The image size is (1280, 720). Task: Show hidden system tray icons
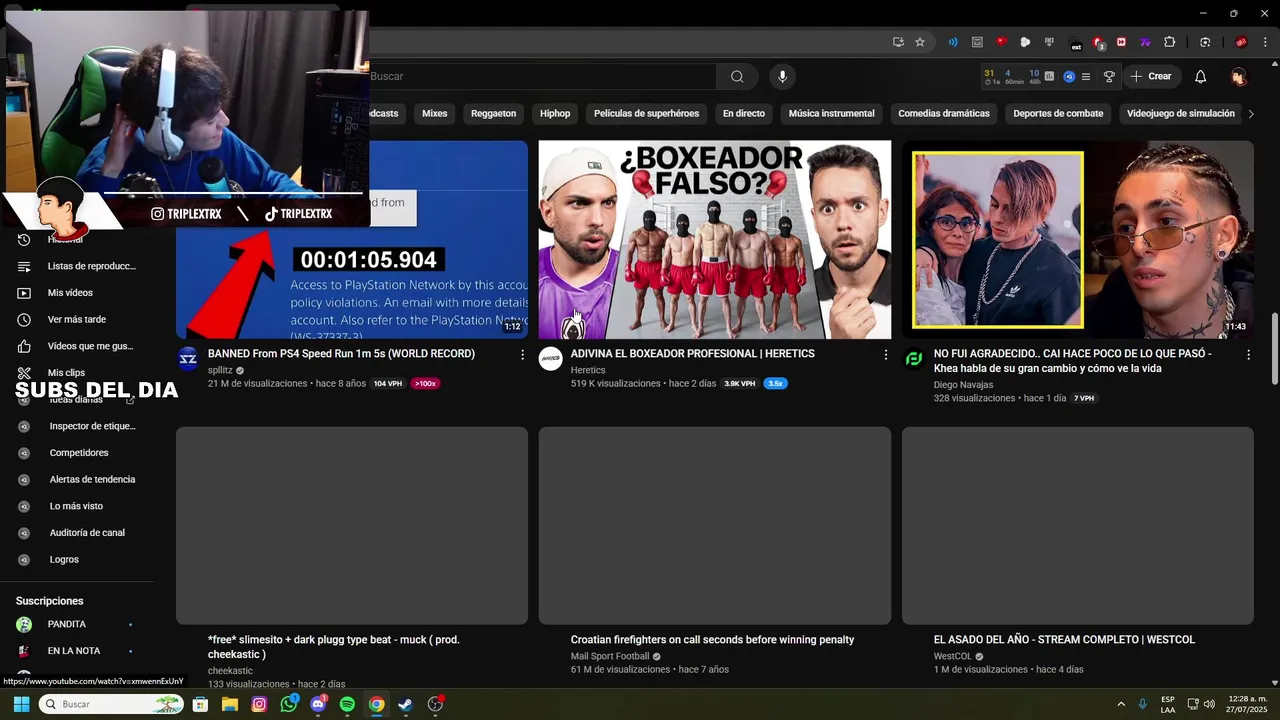tap(1121, 704)
